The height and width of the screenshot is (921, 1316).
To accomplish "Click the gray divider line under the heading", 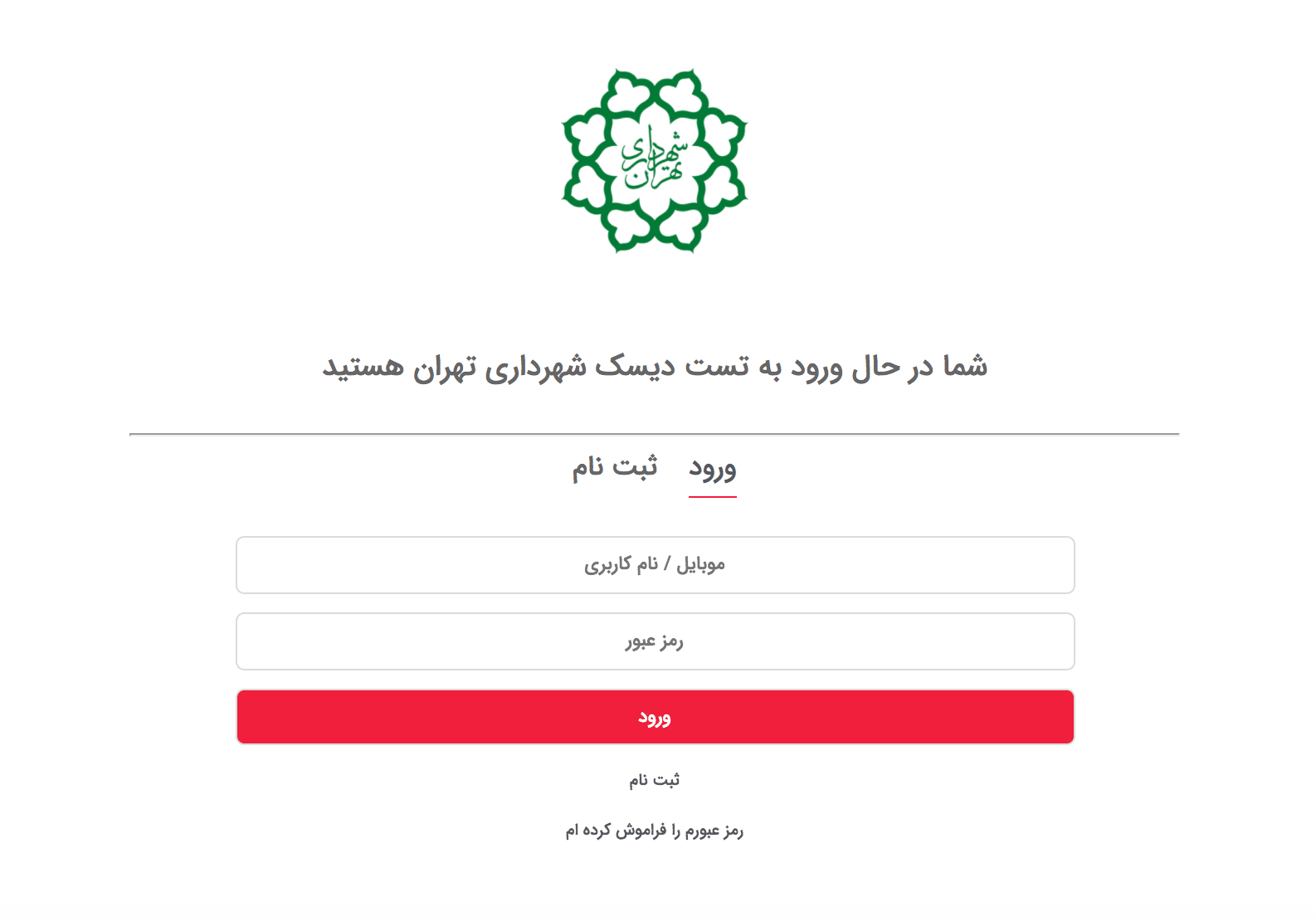I will [655, 434].
